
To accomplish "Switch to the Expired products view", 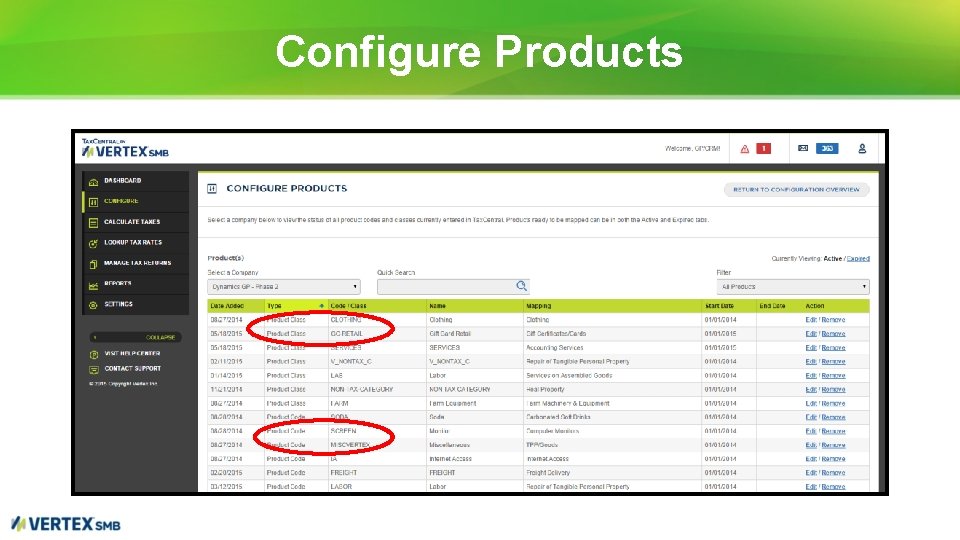I will (858, 259).
